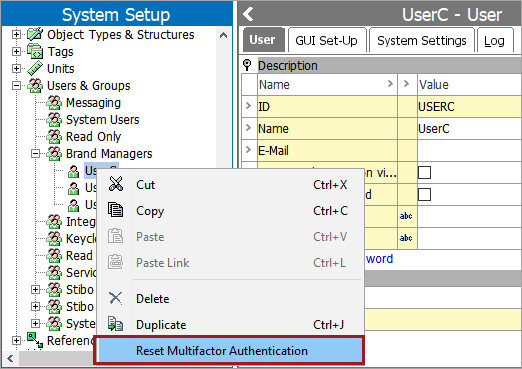Screen dimensions: 522x369
Task: Toggle the checkbox below the vi... row
Action: (x=424, y=195)
